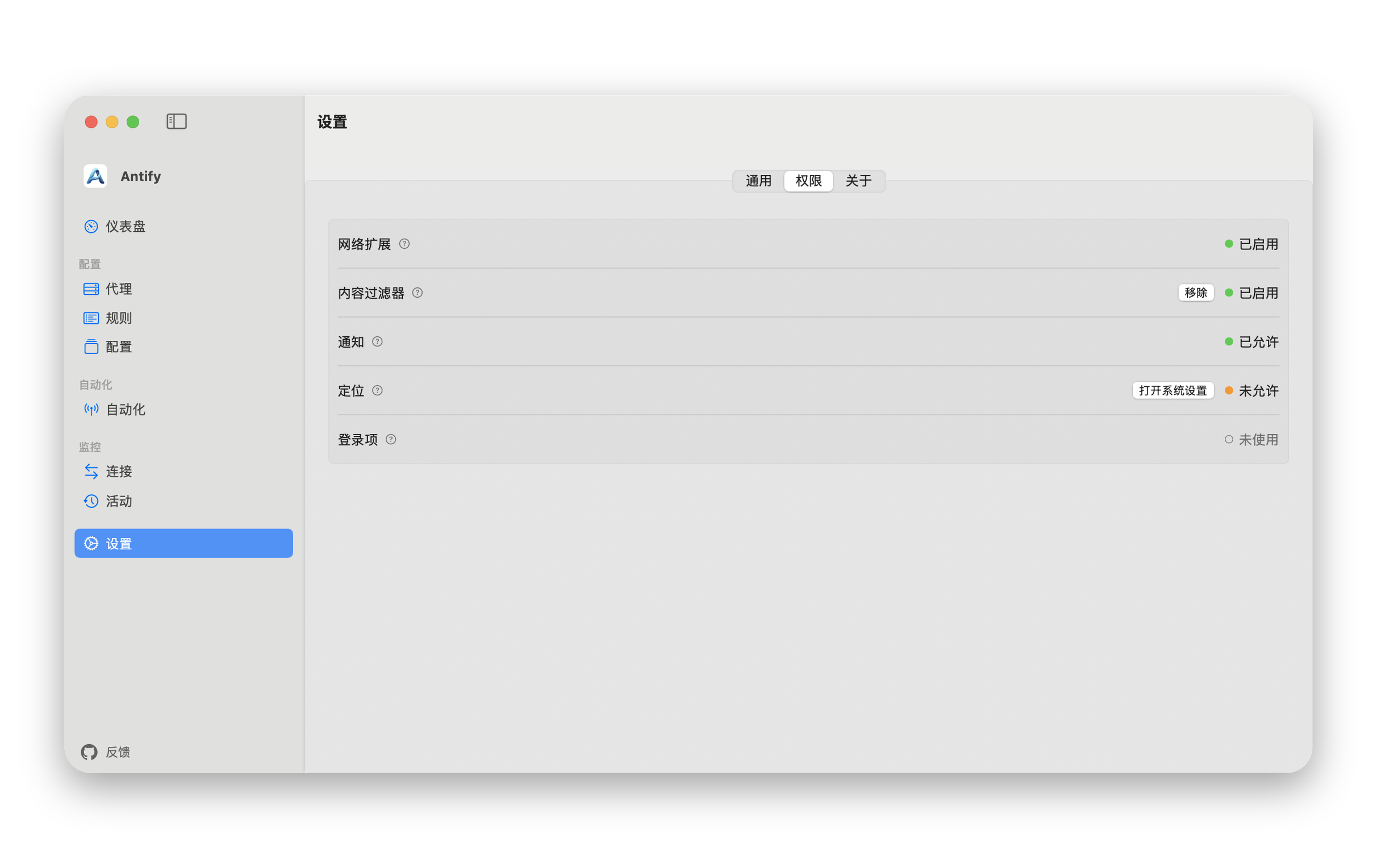The height and width of the screenshot is (868, 1377).
Task: Show help for 网络扩展
Action: click(x=404, y=244)
